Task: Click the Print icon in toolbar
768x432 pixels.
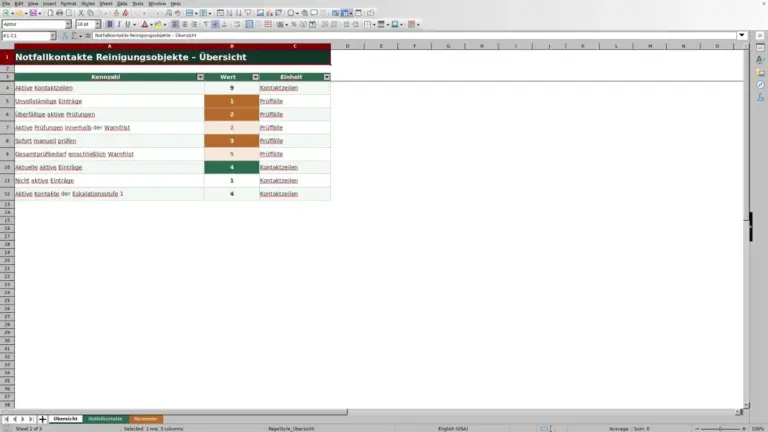Action: point(59,13)
